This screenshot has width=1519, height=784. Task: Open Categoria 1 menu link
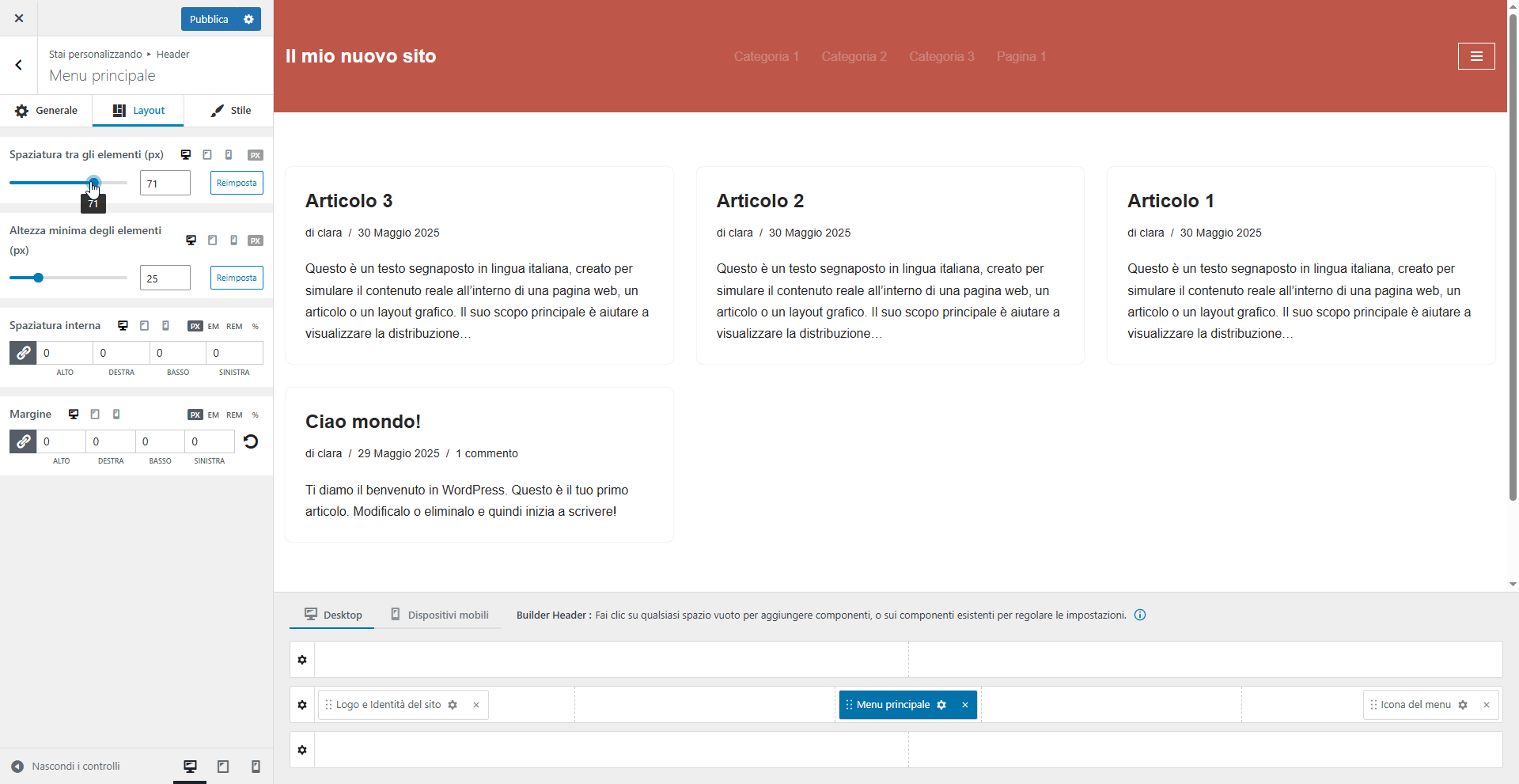[x=766, y=56]
